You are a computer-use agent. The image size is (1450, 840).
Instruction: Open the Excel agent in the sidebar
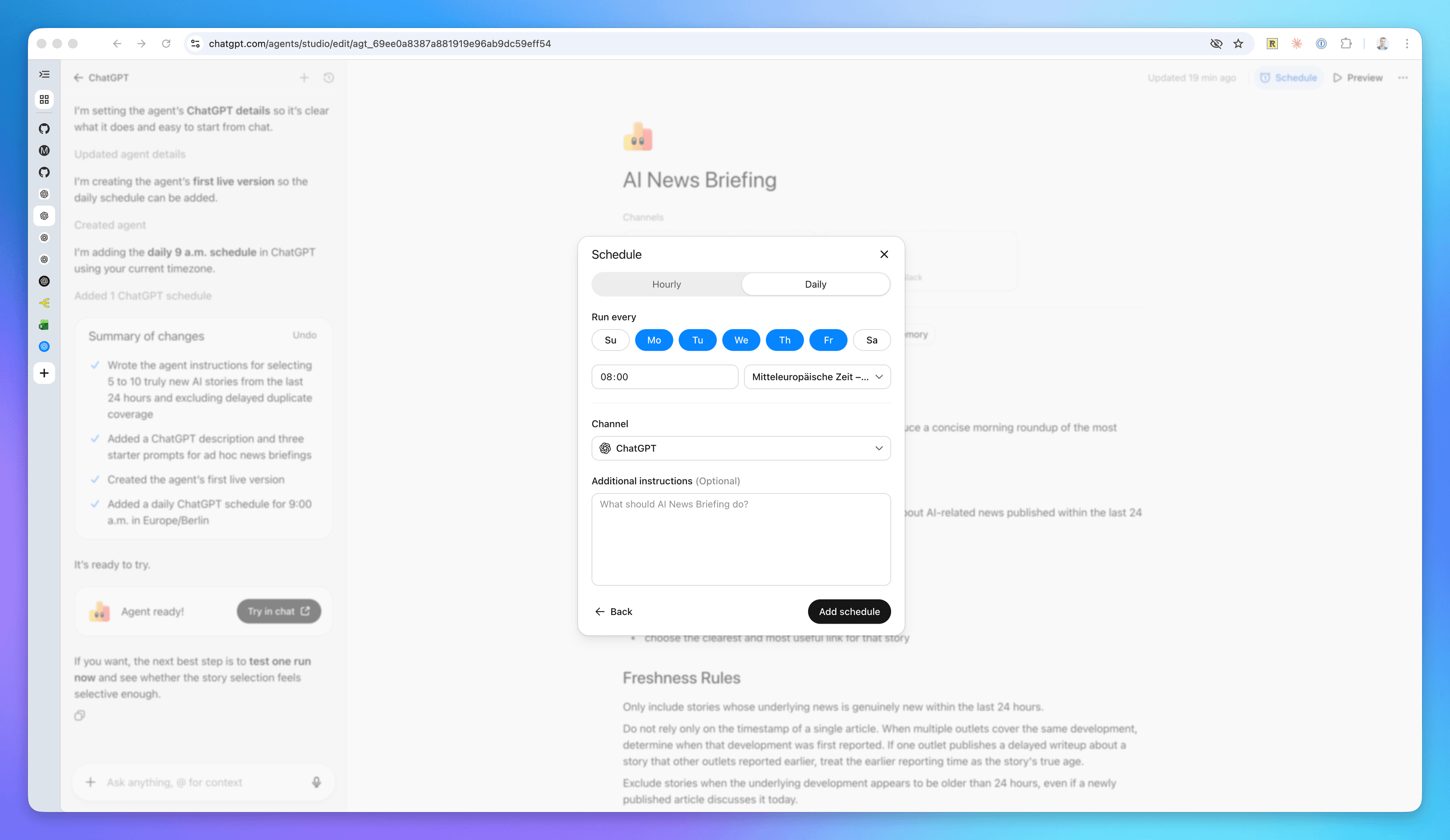[x=44, y=325]
